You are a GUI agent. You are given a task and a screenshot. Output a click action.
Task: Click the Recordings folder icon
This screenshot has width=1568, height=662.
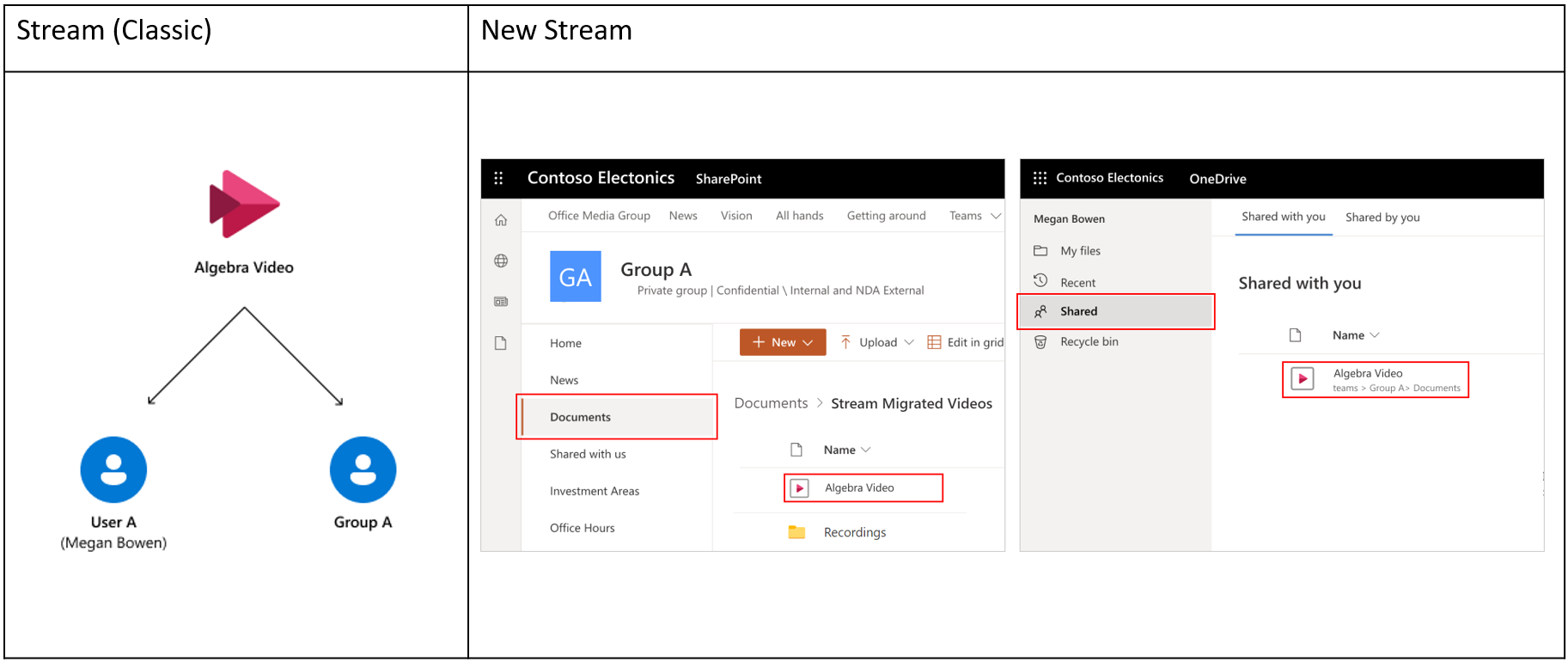(x=796, y=532)
